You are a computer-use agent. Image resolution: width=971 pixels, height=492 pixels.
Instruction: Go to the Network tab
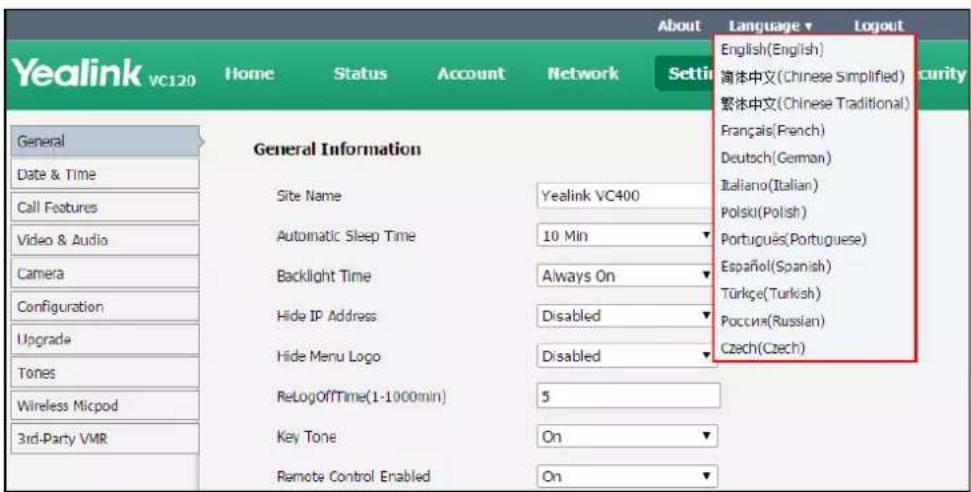pyautogui.click(x=583, y=74)
